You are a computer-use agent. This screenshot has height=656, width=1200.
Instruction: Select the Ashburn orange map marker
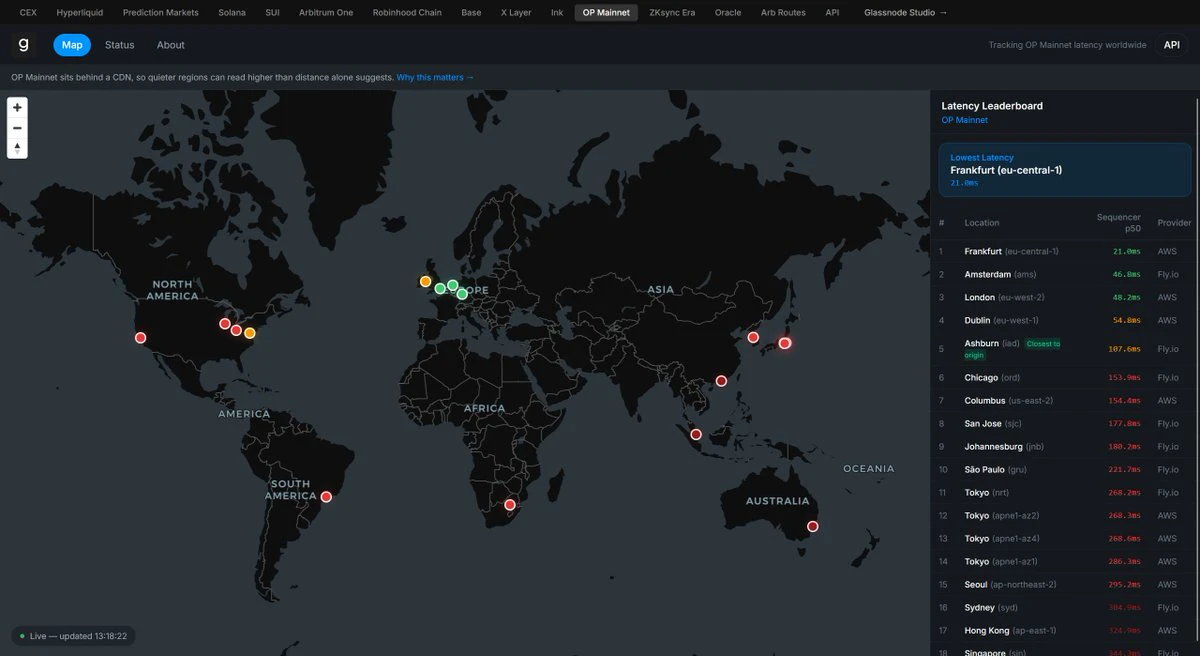[250, 333]
